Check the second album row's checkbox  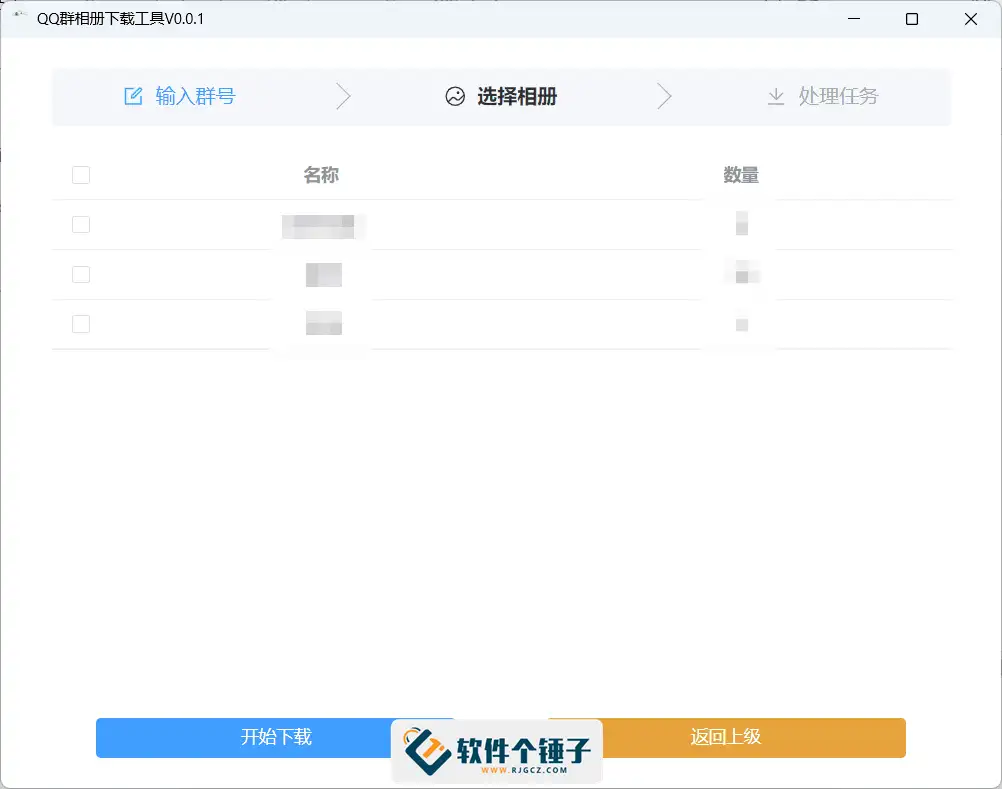[81, 274]
